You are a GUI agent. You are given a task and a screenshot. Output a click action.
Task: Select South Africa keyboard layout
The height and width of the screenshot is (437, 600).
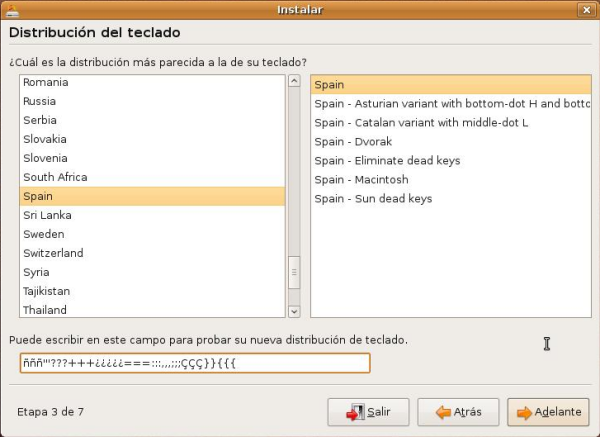click(x=55, y=177)
